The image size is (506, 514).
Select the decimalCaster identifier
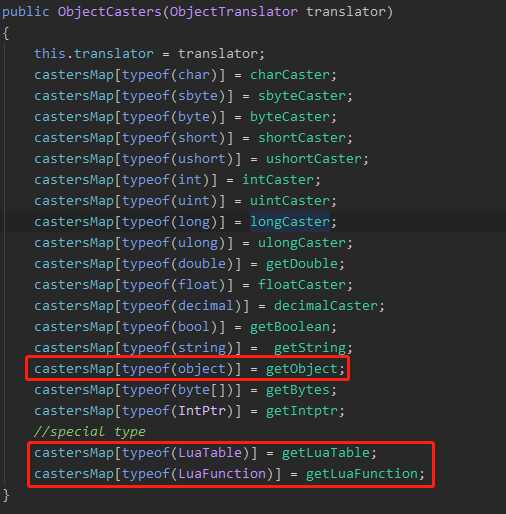326,306
